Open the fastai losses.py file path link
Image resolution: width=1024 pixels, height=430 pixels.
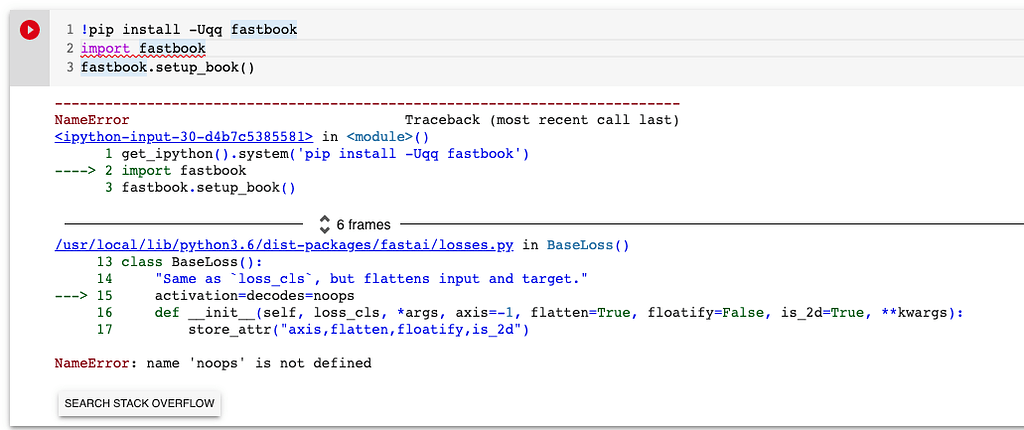286,245
